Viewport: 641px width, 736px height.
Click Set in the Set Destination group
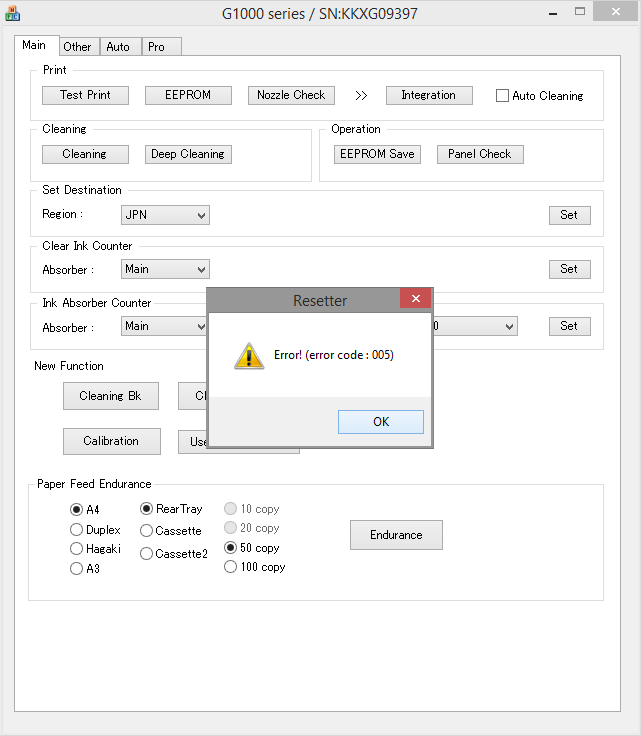click(x=570, y=215)
